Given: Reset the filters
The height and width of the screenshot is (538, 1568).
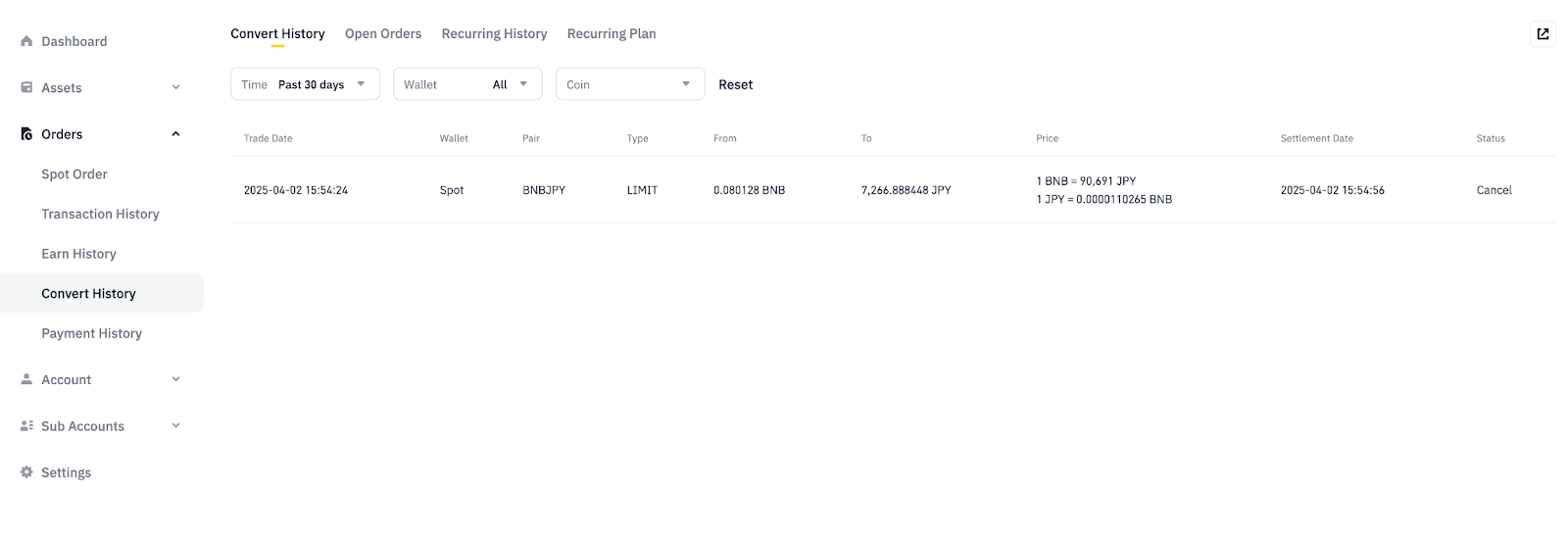Looking at the screenshot, I should point(736,84).
